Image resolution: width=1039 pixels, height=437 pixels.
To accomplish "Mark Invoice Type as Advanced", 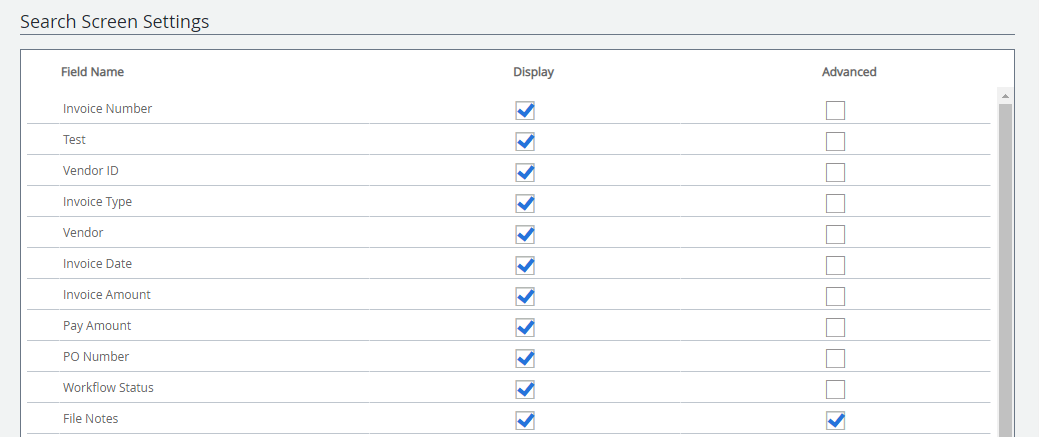I will pyautogui.click(x=835, y=203).
